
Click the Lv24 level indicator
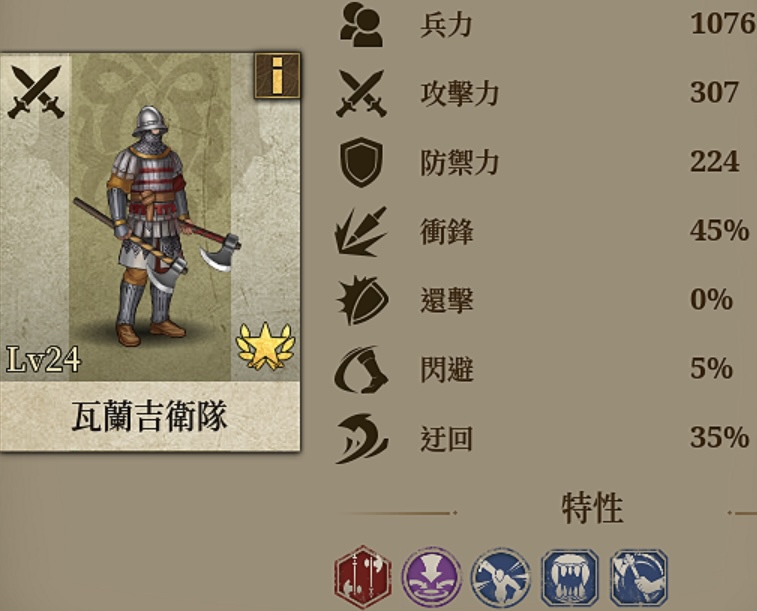(43, 360)
